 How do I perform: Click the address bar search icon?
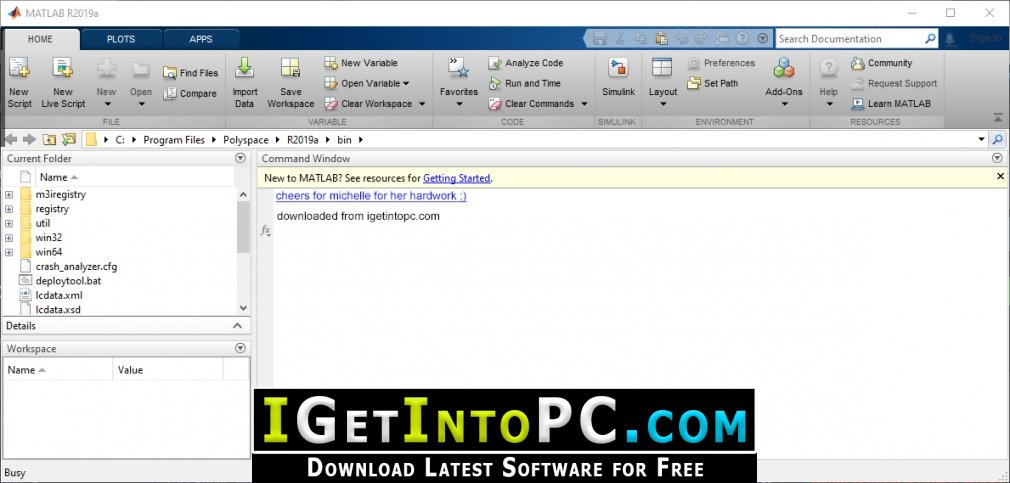(997, 139)
